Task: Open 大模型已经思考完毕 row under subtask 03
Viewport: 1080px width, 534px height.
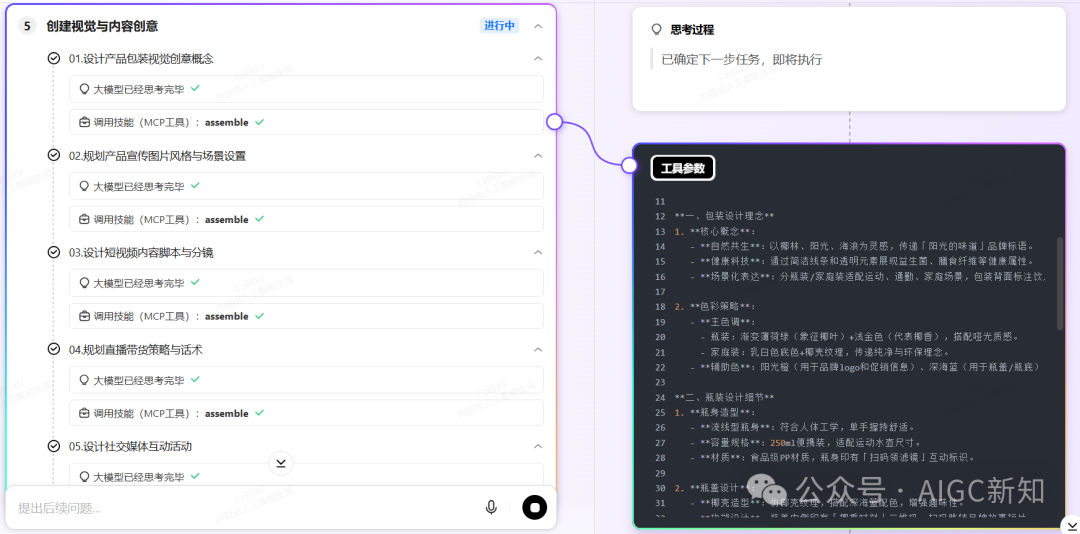Action: pyautogui.click(x=307, y=283)
